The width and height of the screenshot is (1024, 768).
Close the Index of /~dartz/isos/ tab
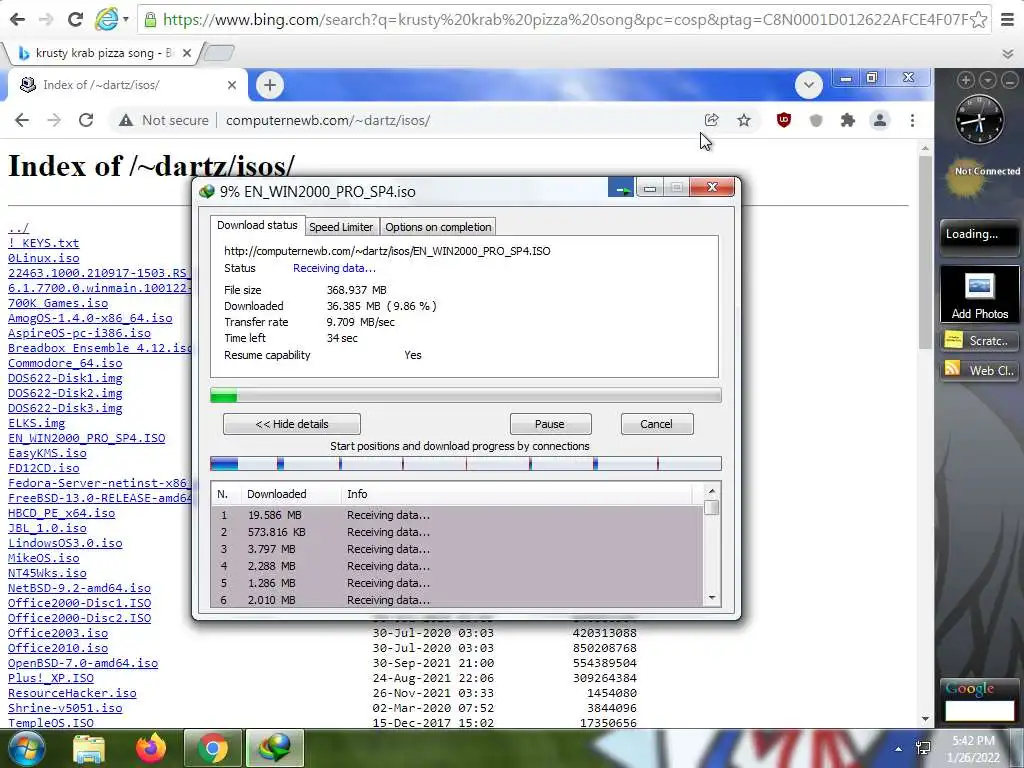click(x=232, y=85)
